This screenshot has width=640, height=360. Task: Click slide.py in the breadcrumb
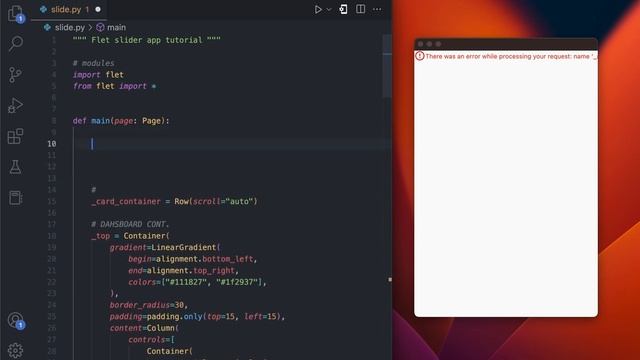click(70, 27)
